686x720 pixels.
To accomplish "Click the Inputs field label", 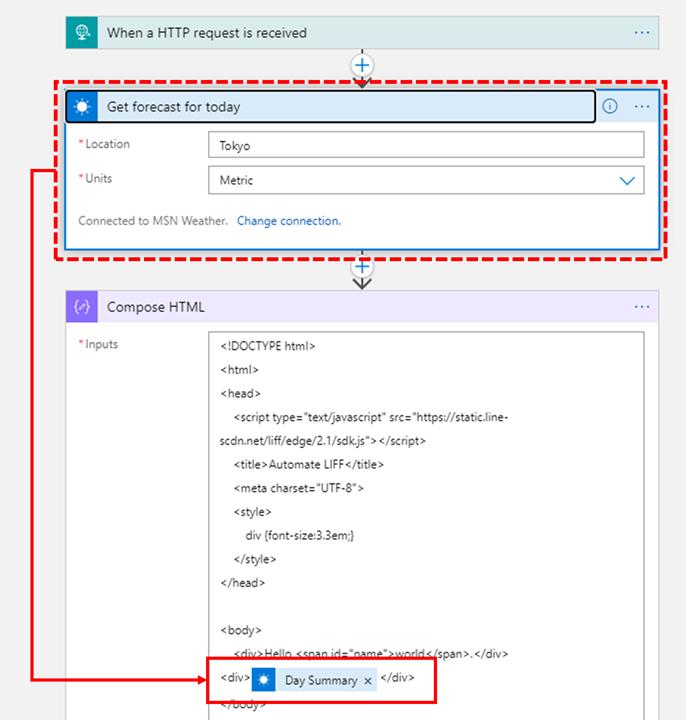I will pos(101,344).
